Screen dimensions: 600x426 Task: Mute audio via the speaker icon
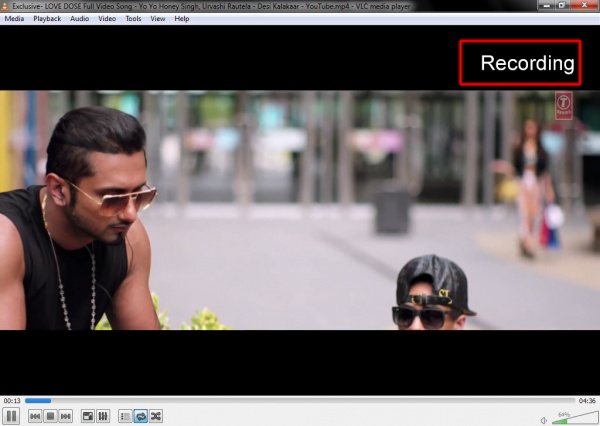(x=544, y=421)
